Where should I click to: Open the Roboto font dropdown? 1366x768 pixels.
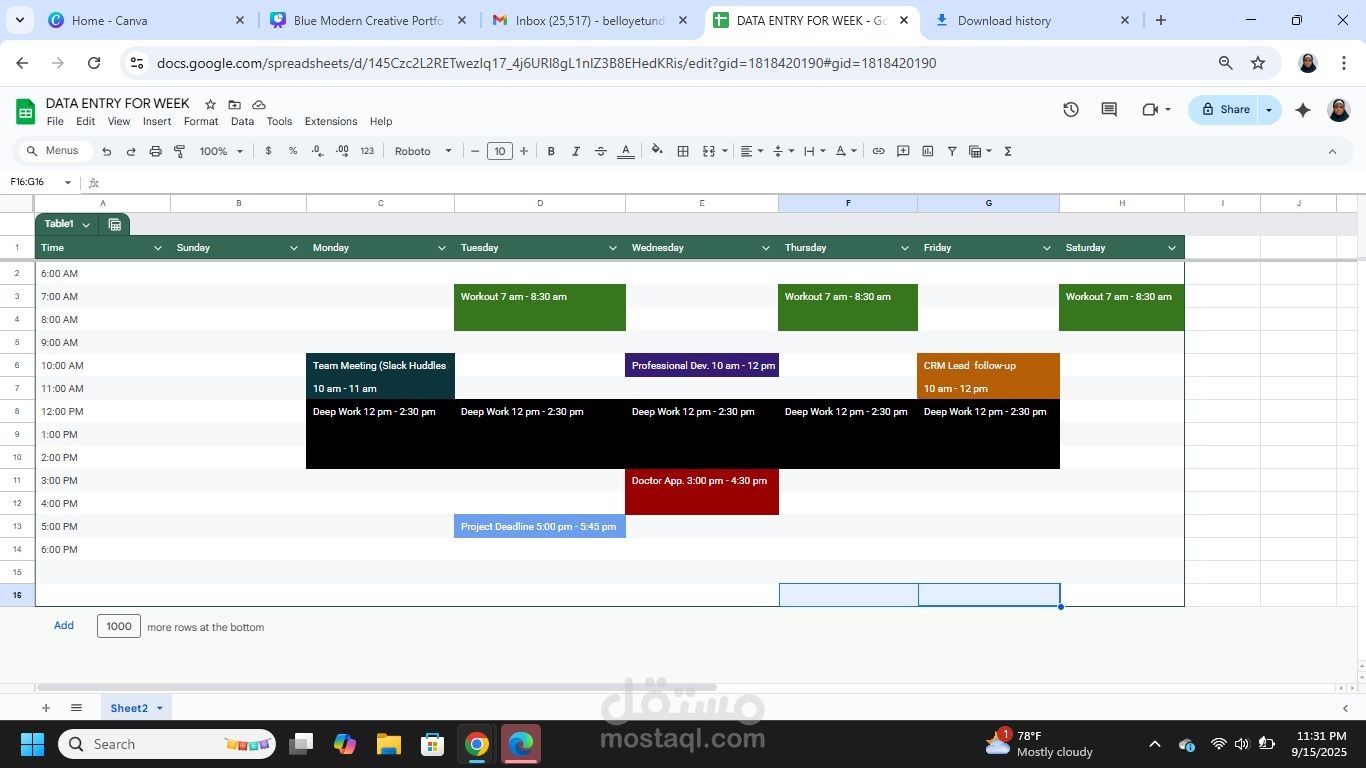422,151
